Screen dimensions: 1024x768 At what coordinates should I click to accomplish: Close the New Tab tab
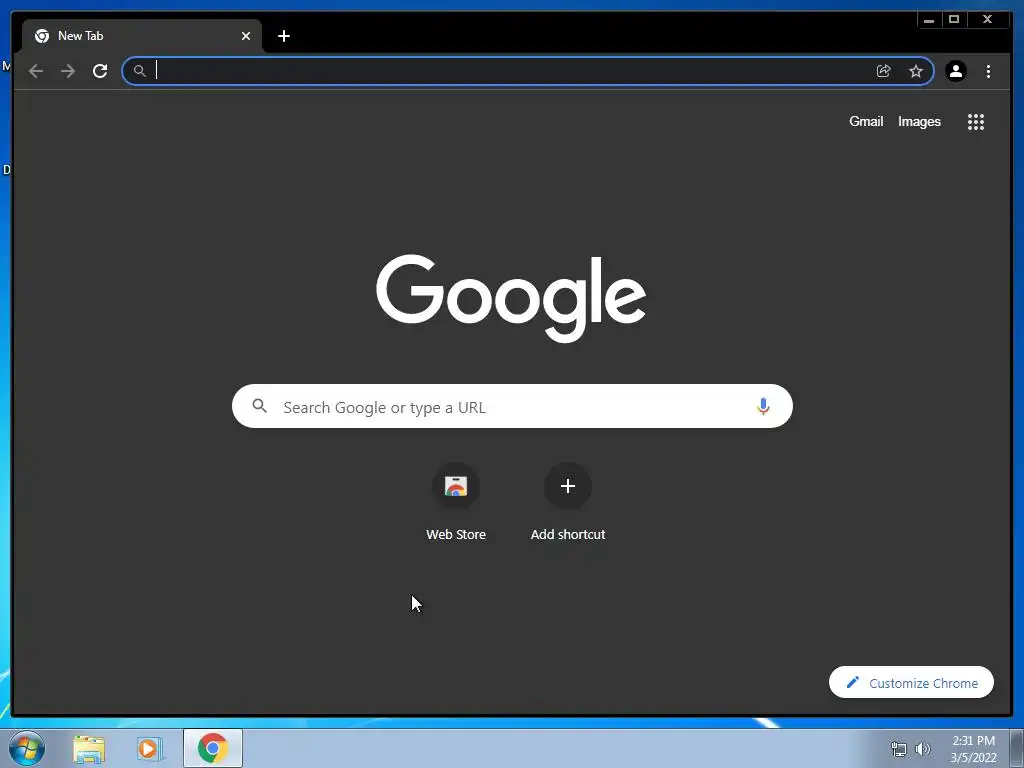click(x=246, y=36)
